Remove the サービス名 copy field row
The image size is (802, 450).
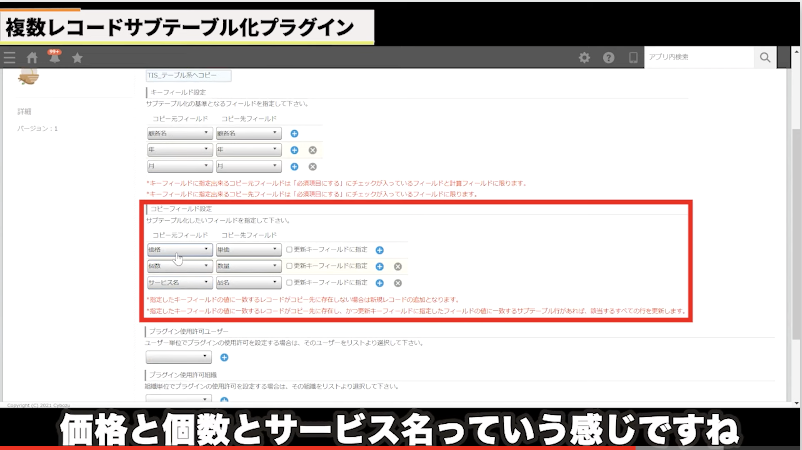coord(397,283)
